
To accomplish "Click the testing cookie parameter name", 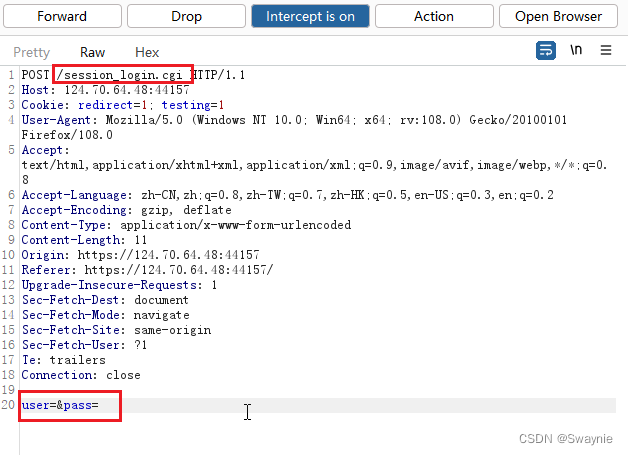I will [186, 105].
